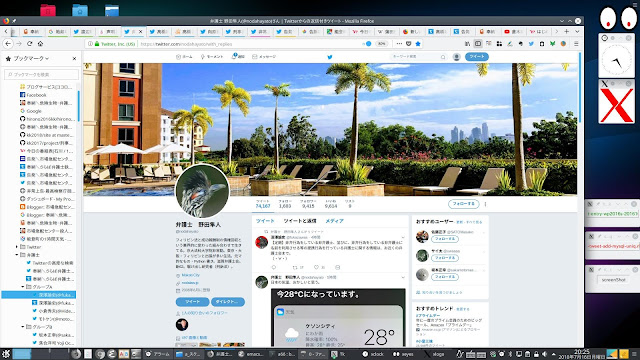Open Twitter モーメント (Moments)
Viewport: 640px width, 360px height.
tap(212, 57)
